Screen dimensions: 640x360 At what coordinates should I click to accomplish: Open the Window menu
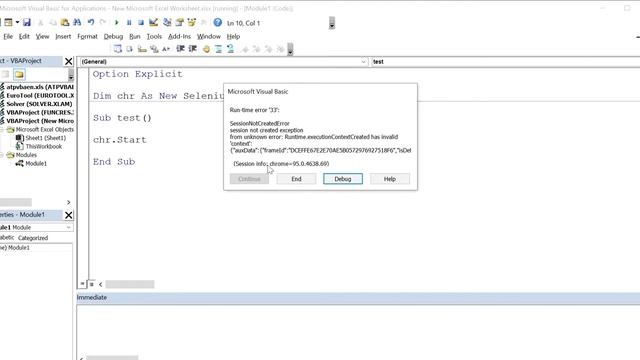click(209, 36)
